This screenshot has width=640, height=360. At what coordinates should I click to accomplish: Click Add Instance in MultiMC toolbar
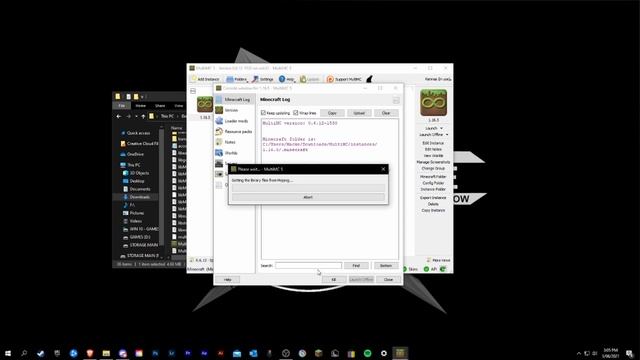205,79
